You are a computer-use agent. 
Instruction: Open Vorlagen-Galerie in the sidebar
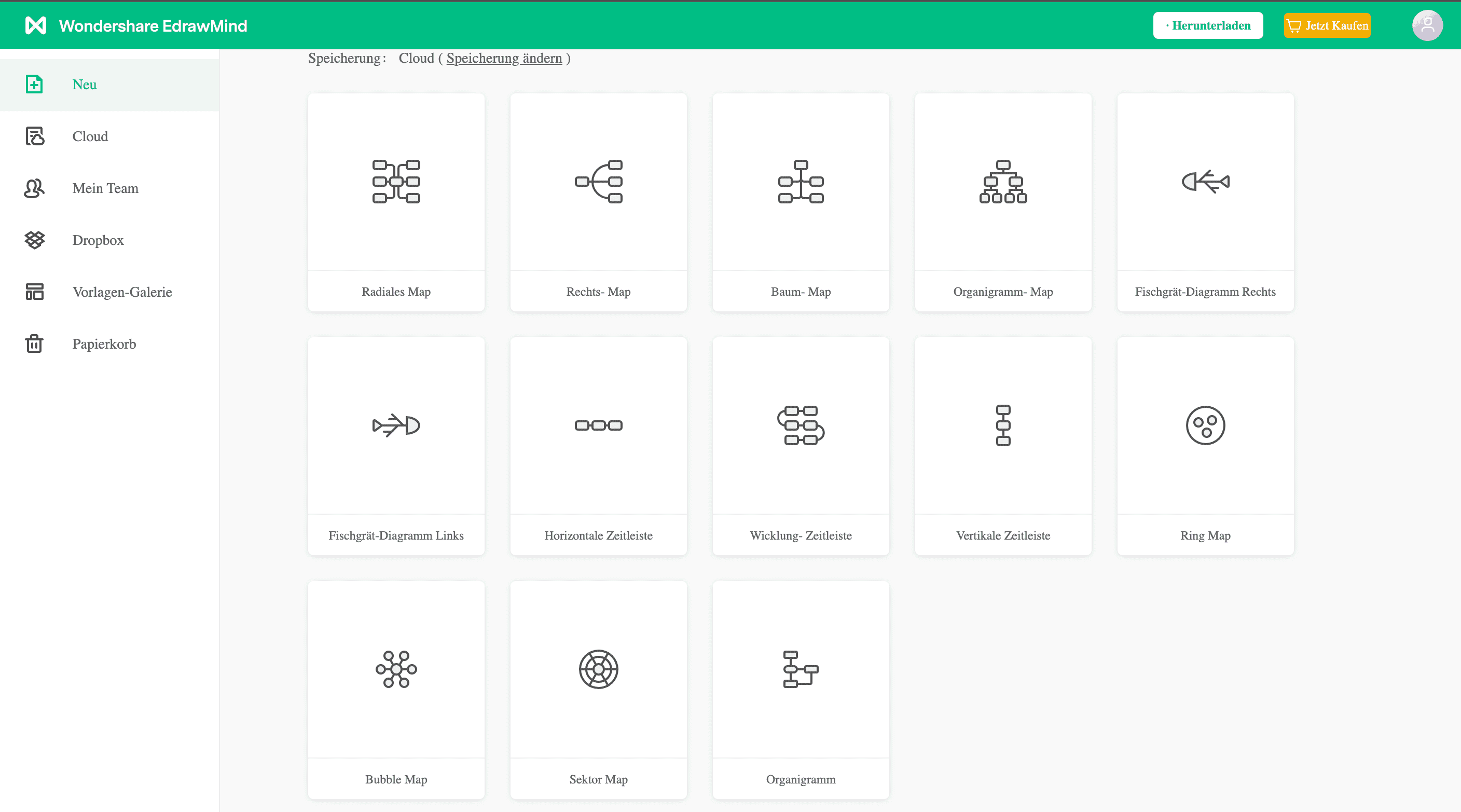click(x=109, y=292)
